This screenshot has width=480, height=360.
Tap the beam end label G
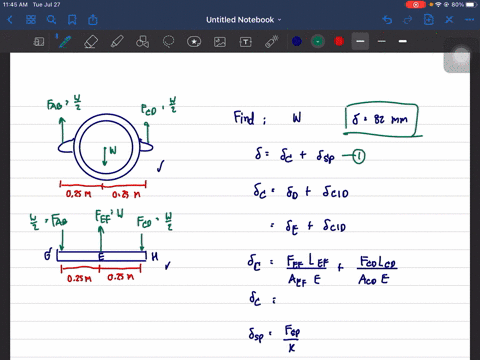click(x=48, y=254)
